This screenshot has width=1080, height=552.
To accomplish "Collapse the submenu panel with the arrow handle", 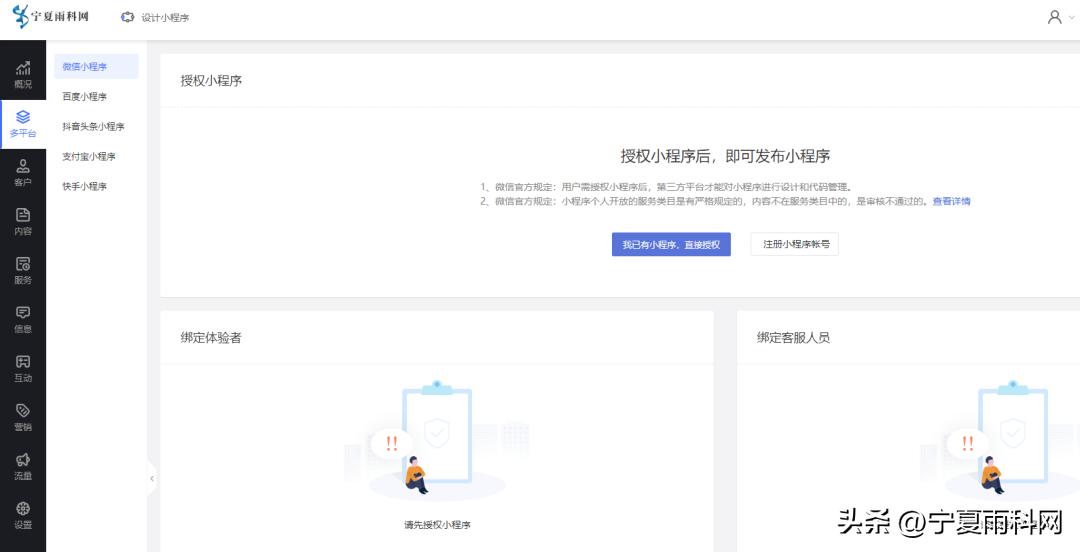I will [x=152, y=478].
